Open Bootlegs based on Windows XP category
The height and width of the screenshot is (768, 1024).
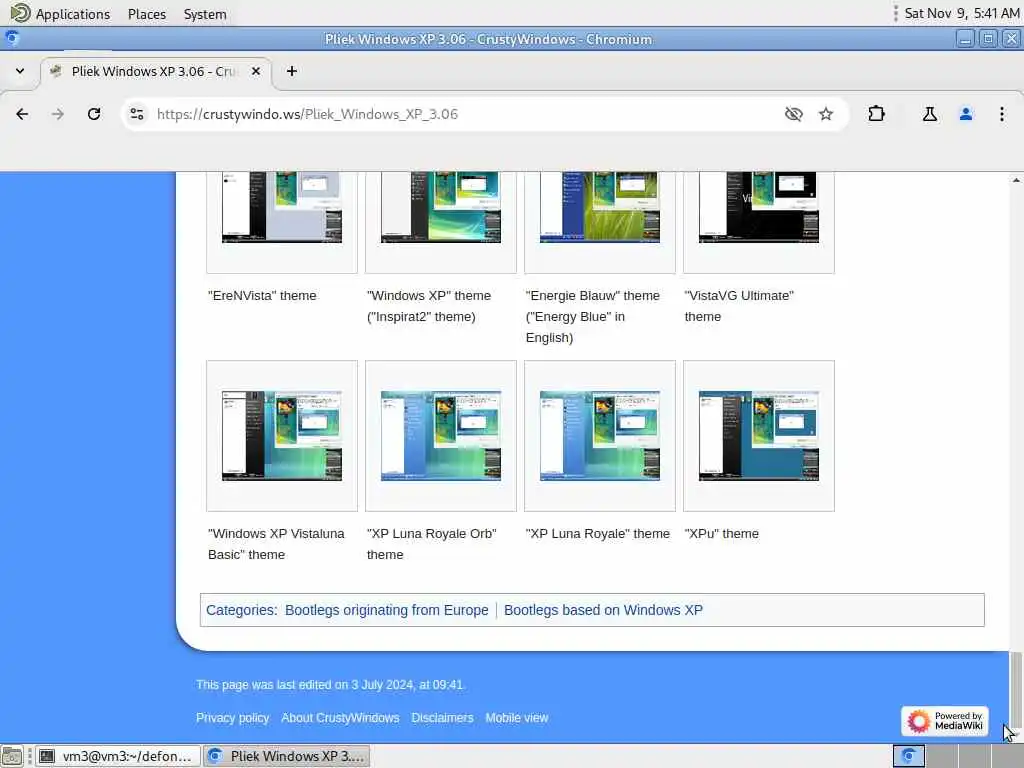point(603,610)
